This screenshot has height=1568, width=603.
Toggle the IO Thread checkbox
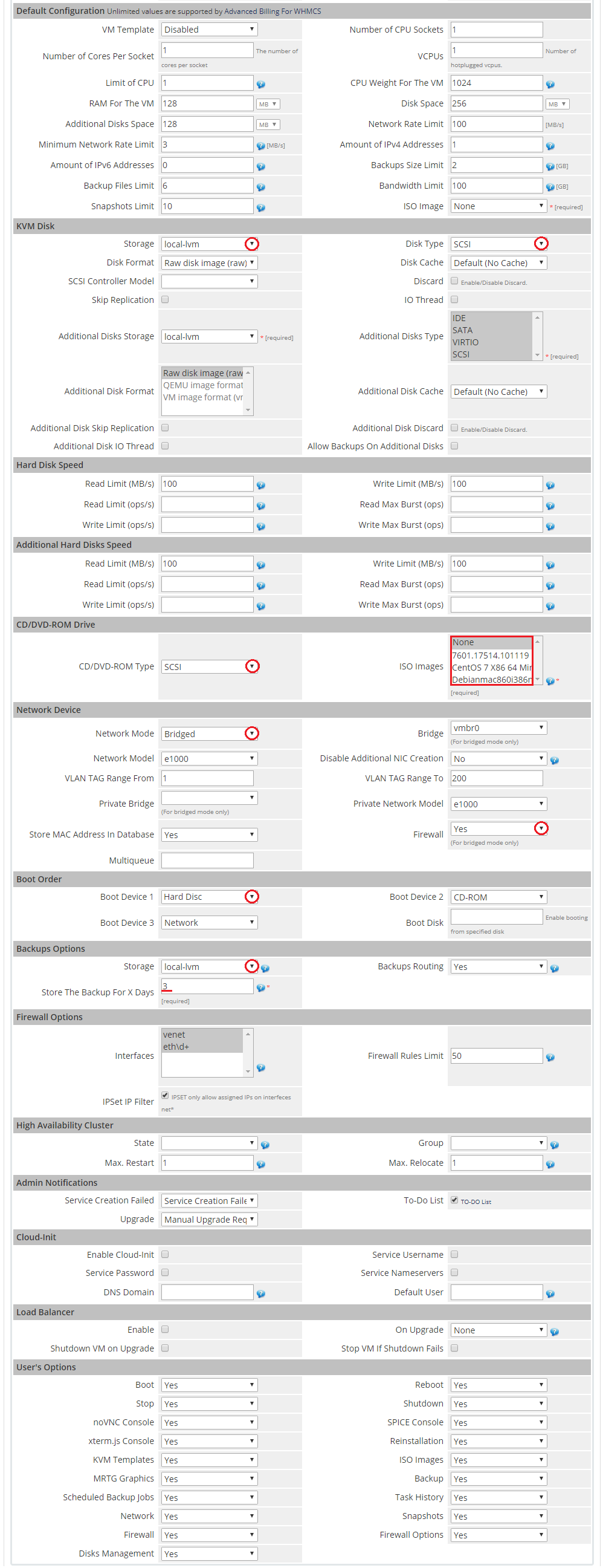(454, 299)
